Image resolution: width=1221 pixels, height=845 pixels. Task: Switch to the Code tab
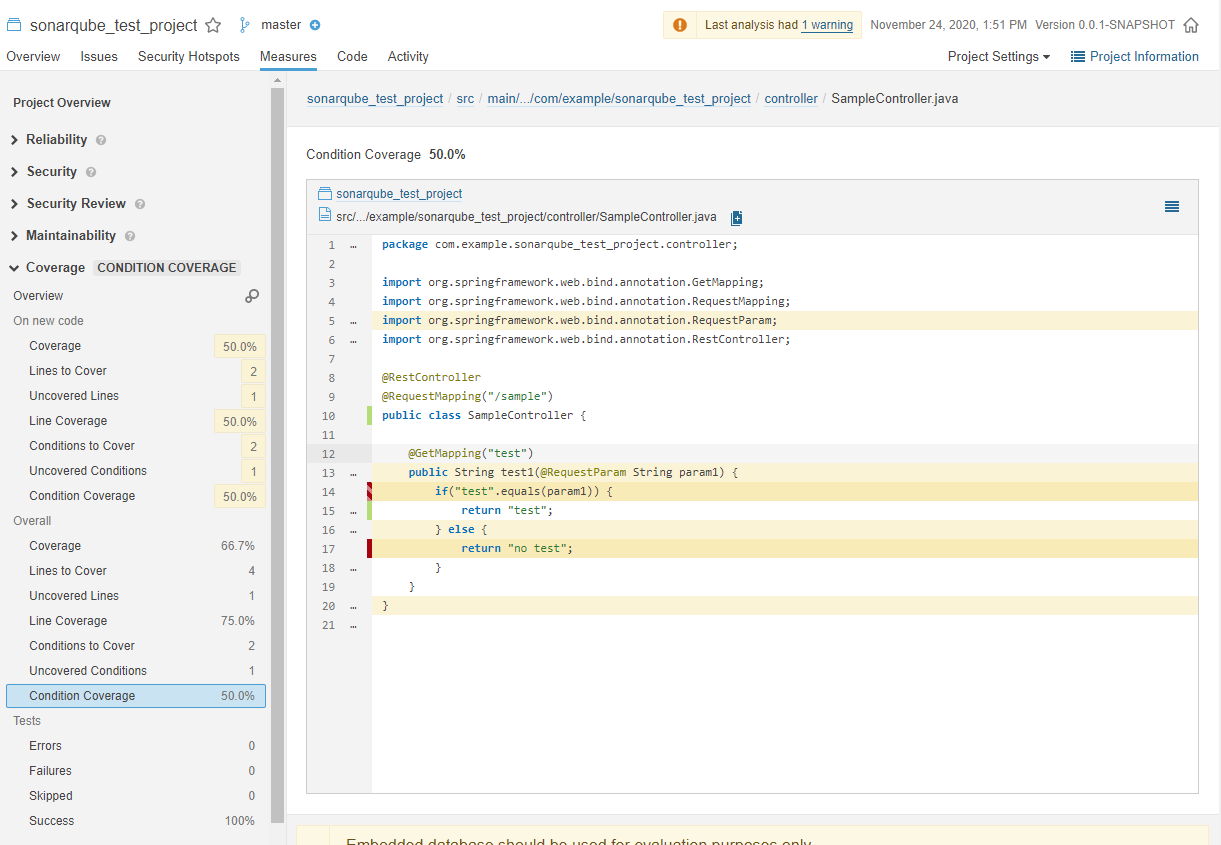[352, 57]
